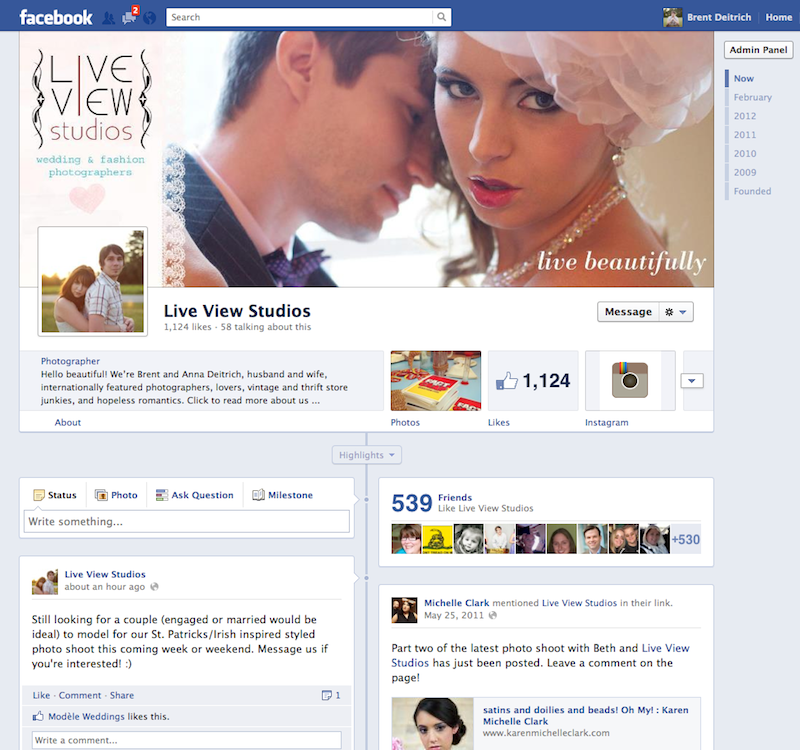Jump to 2012 on the timeline
The image size is (800, 750).
point(745,116)
